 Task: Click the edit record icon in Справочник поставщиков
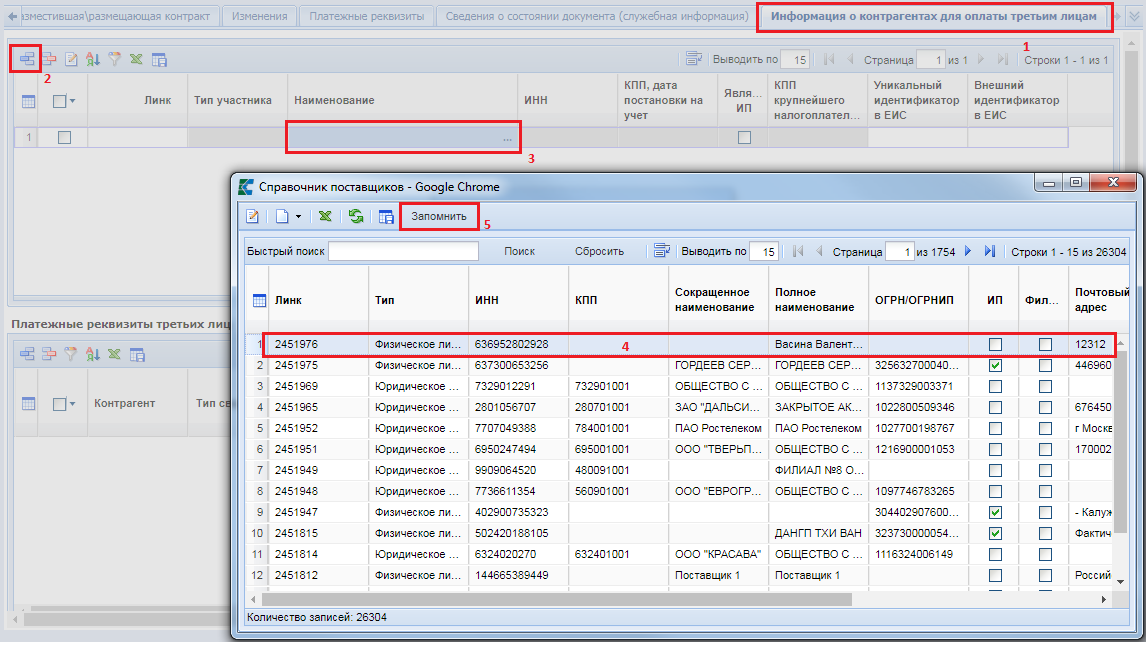253,216
